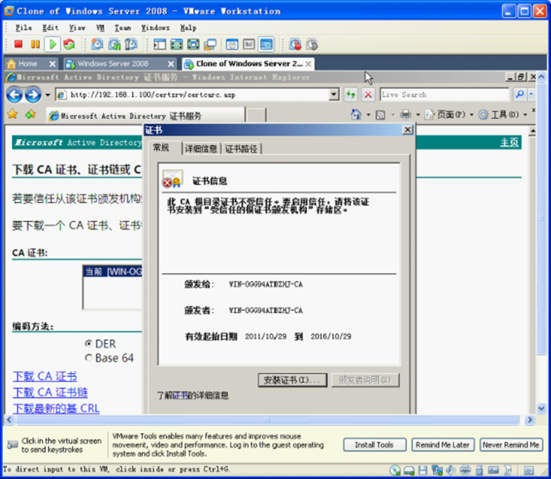Viewport: 551px width, 479px height.
Task: Click the 下载 CA 证书链 link
Action: [50, 392]
